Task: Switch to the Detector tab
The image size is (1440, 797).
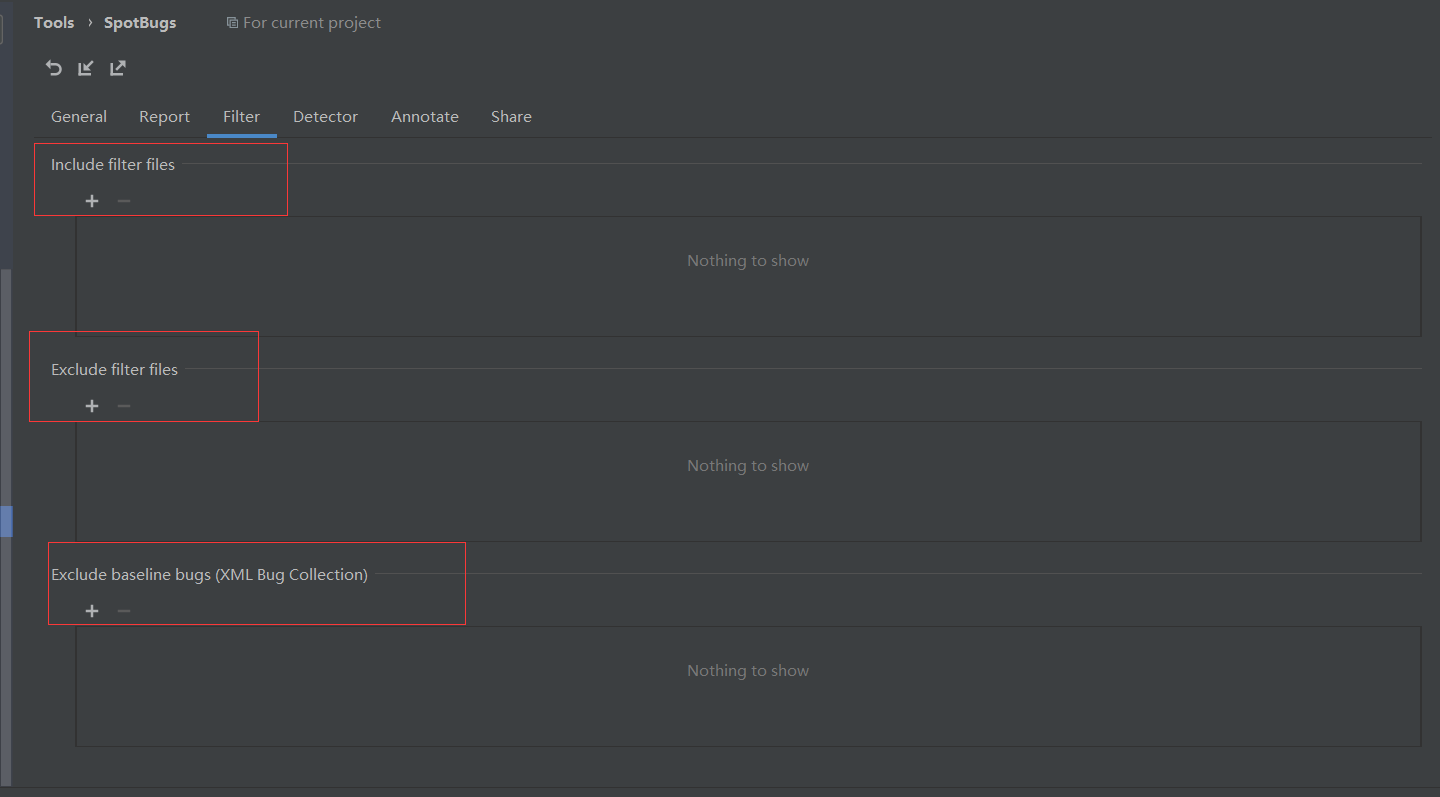Action: tap(325, 116)
